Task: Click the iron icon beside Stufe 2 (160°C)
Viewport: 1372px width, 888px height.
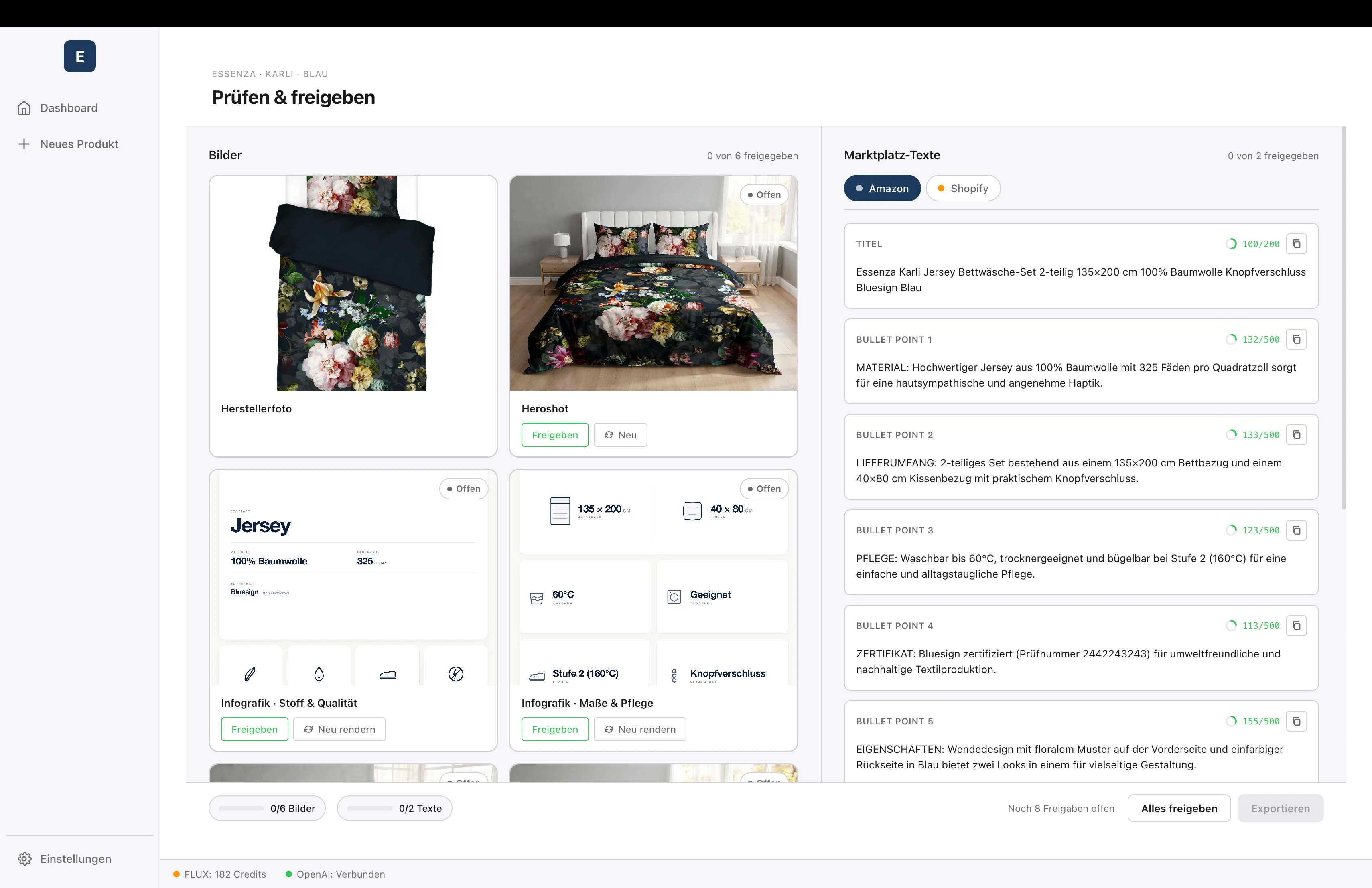Action: pyautogui.click(x=537, y=677)
